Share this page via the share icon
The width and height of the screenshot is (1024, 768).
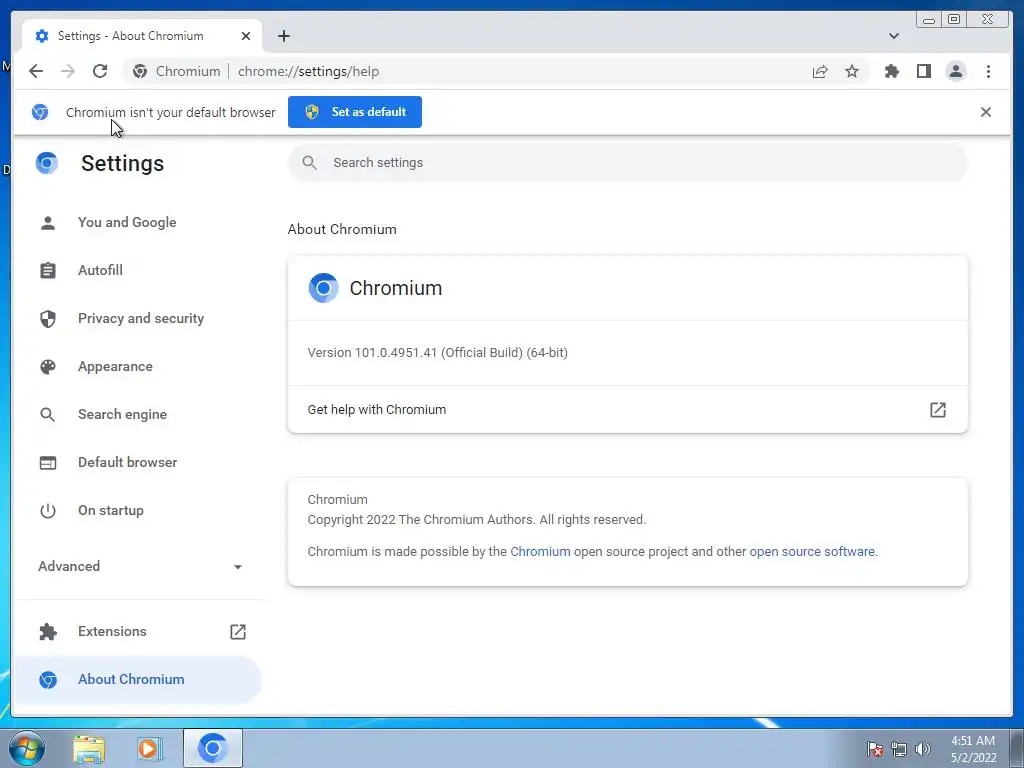point(820,71)
